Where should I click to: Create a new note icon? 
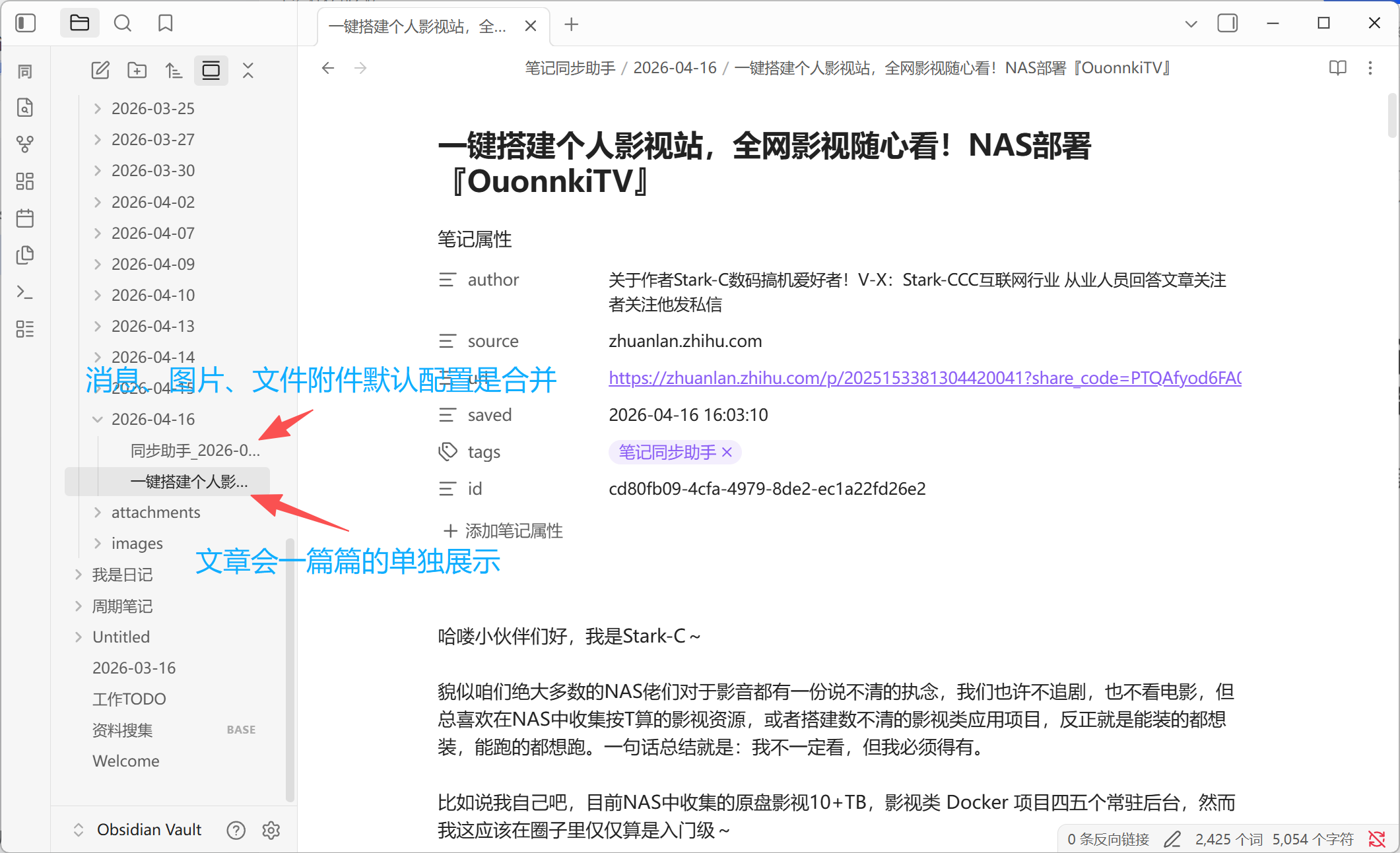click(x=100, y=70)
